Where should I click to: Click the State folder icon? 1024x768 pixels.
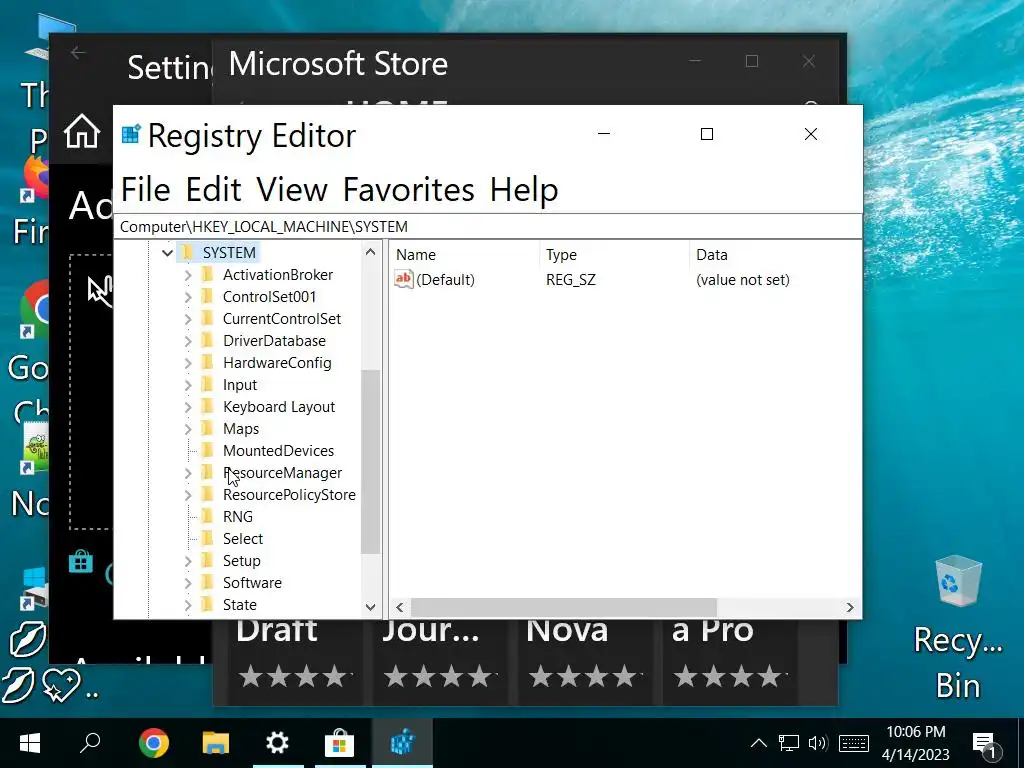pos(207,604)
